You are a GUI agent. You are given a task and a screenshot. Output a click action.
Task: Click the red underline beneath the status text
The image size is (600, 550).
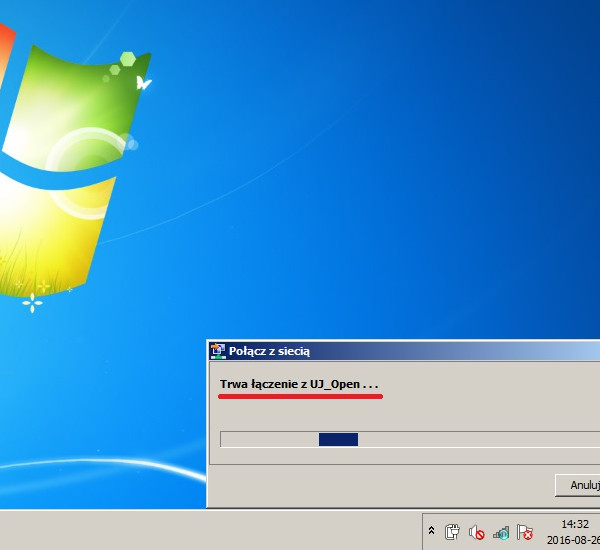click(300, 396)
